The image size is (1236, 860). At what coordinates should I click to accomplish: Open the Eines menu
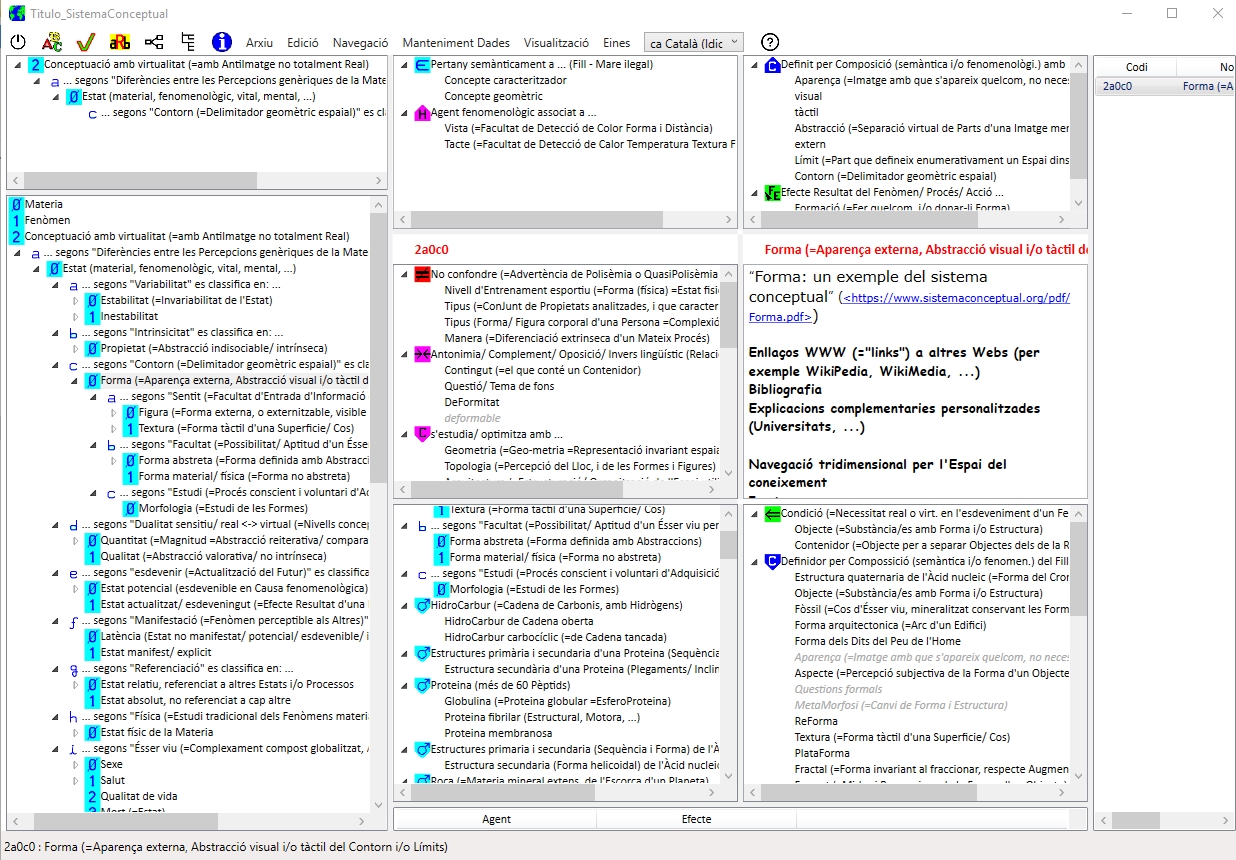[x=617, y=43]
